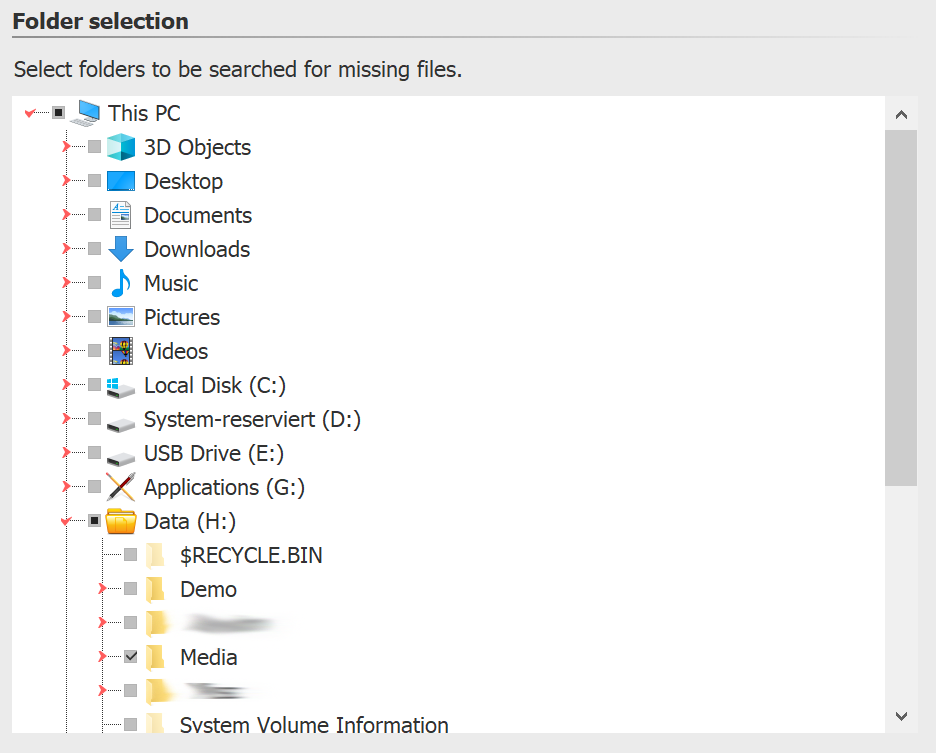Click the Music note icon
Image resolution: width=936 pixels, height=753 pixels.
[x=121, y=282]
